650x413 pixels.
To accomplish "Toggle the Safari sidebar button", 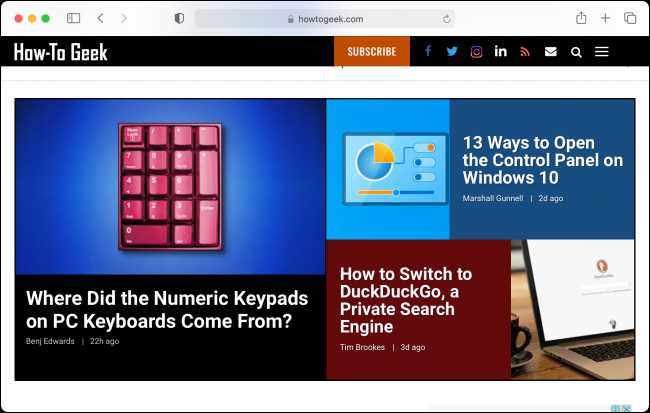I will pos(73,18).
